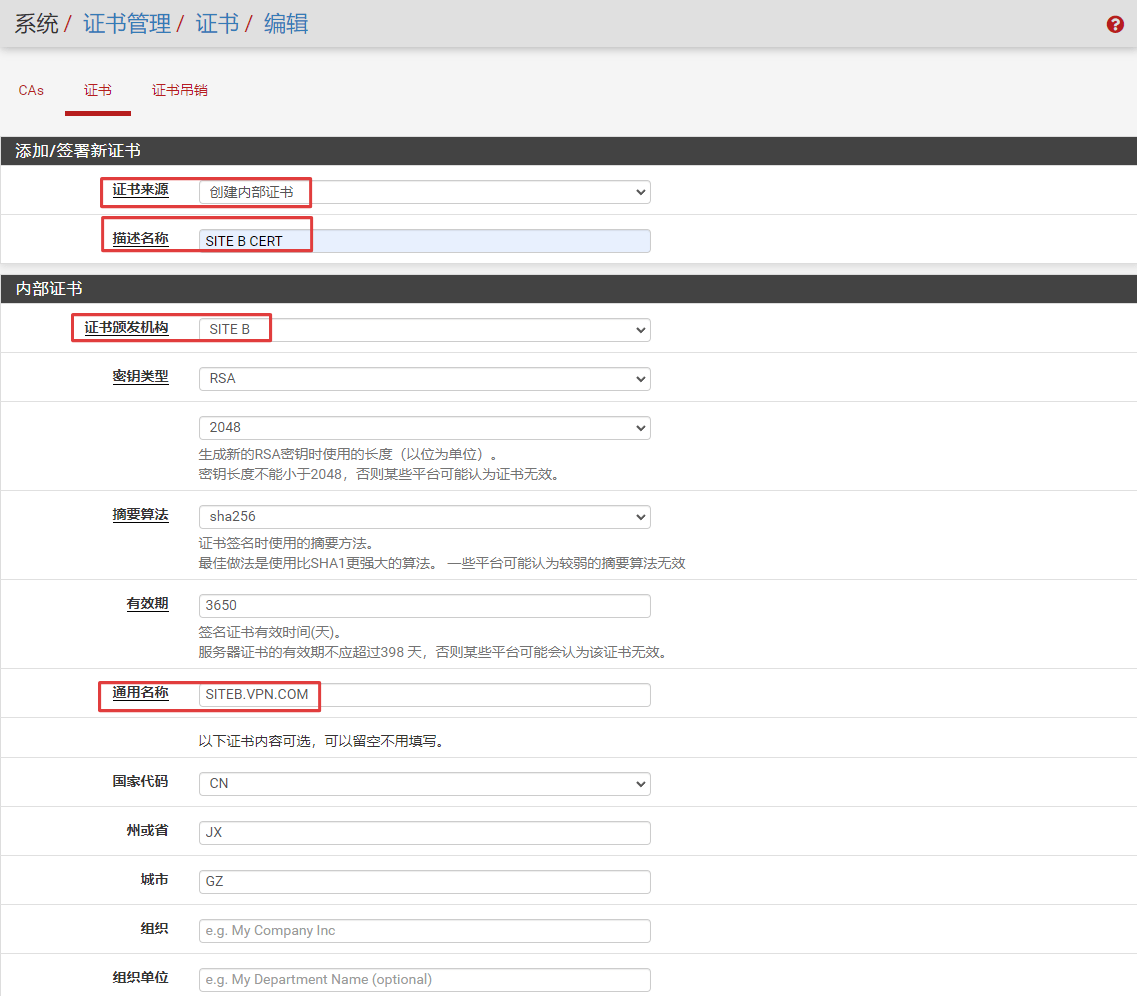The height and width of the screenshot is (996, 1137).
Task: Open the 密钥类型 RSA dropdown
Action: 424,379
